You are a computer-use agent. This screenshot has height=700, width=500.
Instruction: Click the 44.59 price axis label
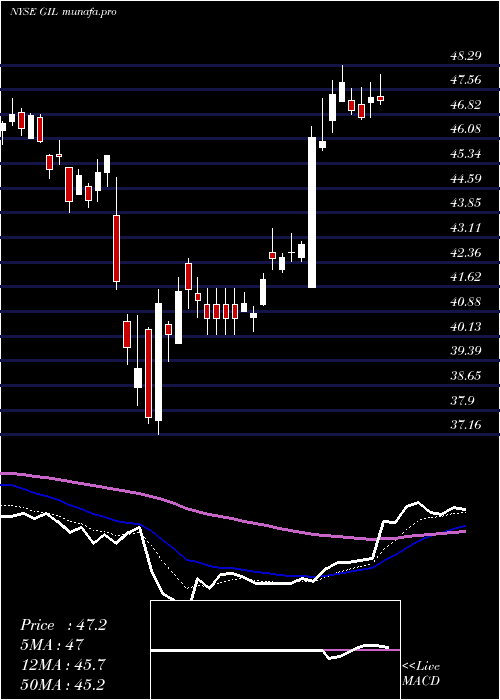(466, 179)
